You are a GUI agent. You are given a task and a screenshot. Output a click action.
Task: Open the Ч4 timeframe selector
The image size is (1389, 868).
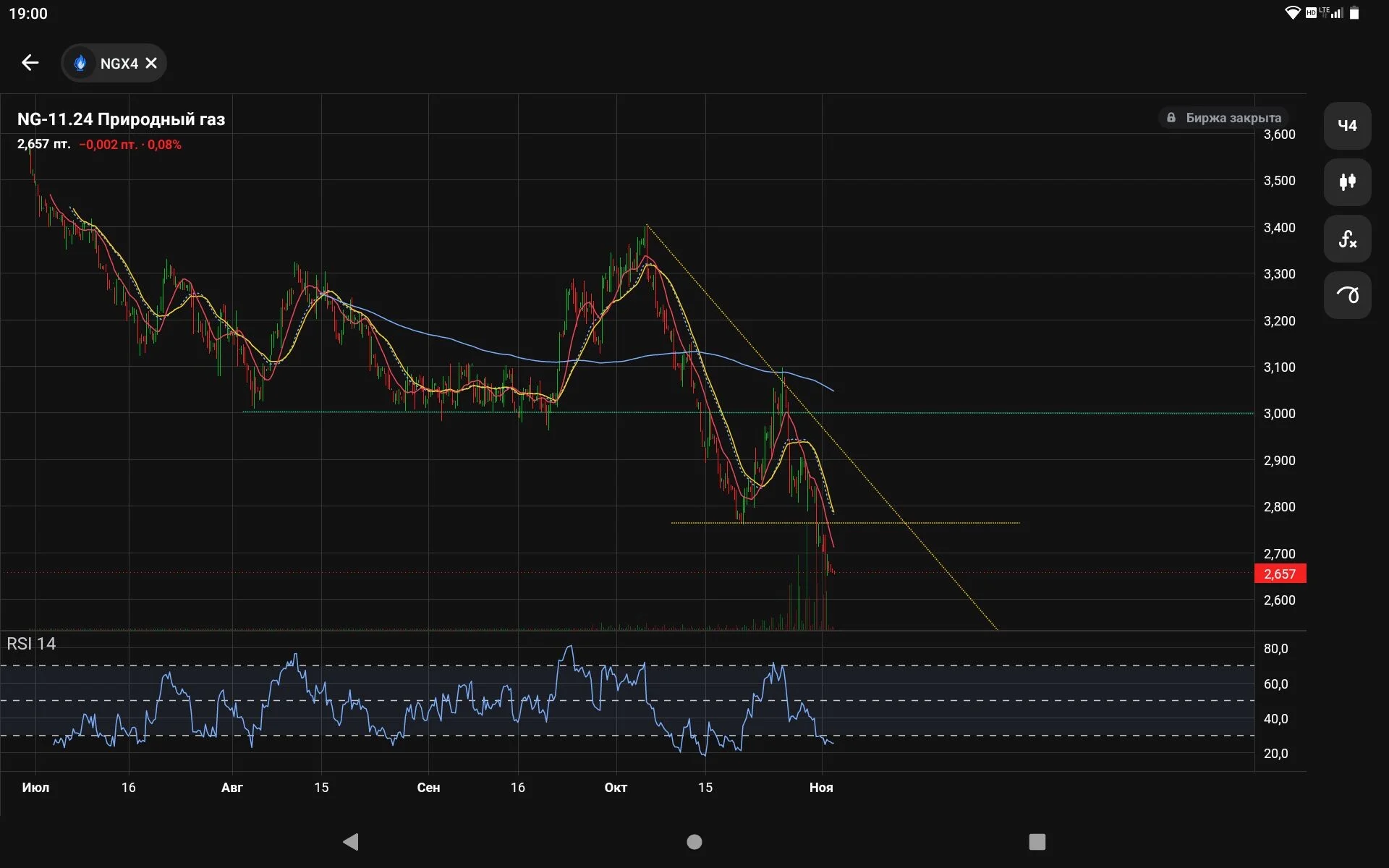1347,126
